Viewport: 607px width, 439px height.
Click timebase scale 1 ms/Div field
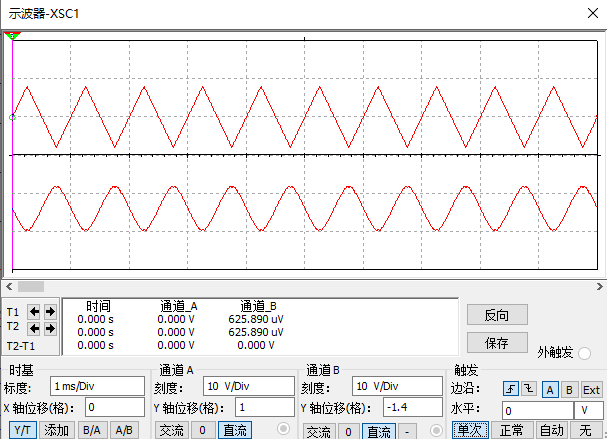[98, 386]
